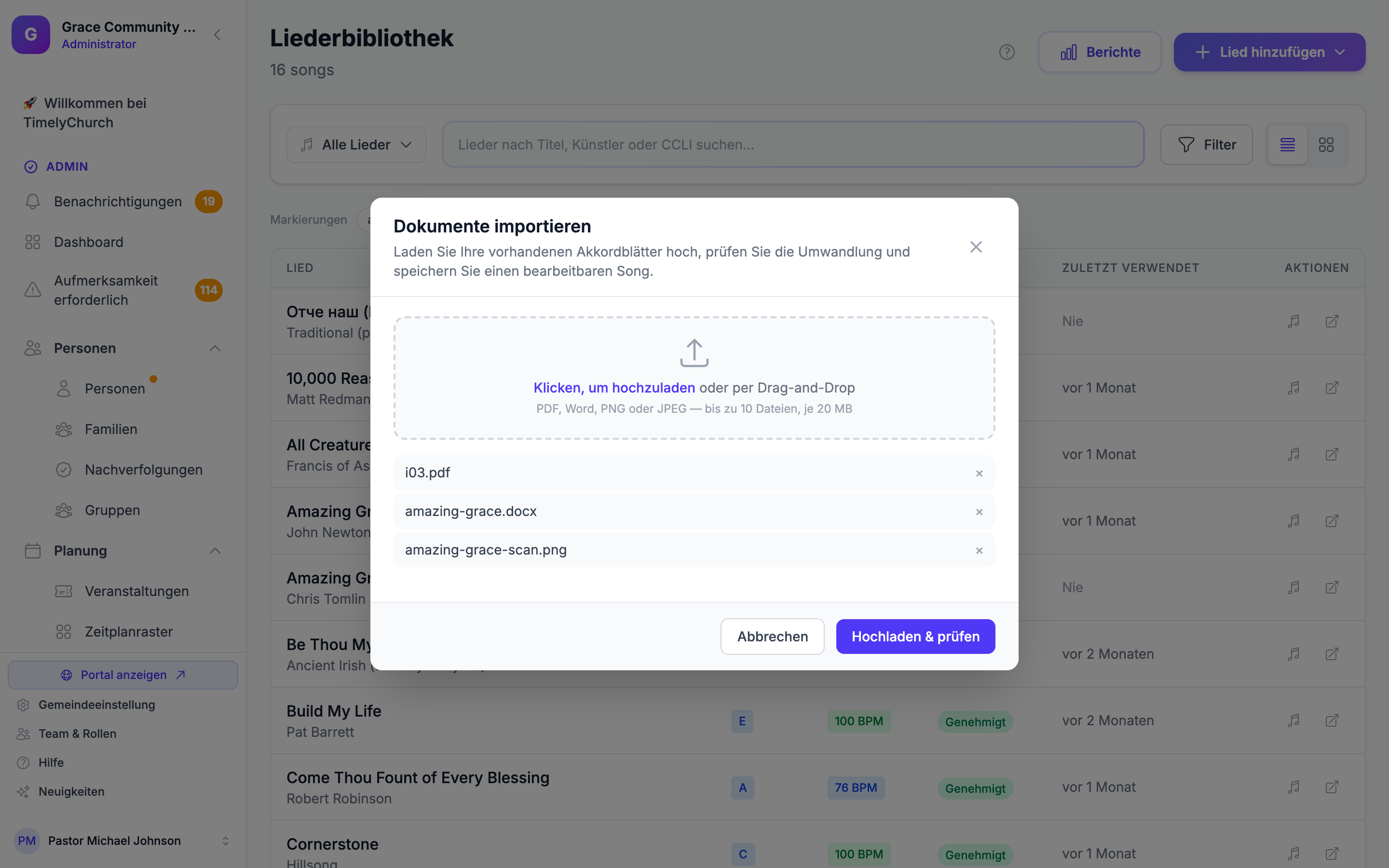
Task: Click the upload arrow icon in dropzone
Action: point(694,353)
